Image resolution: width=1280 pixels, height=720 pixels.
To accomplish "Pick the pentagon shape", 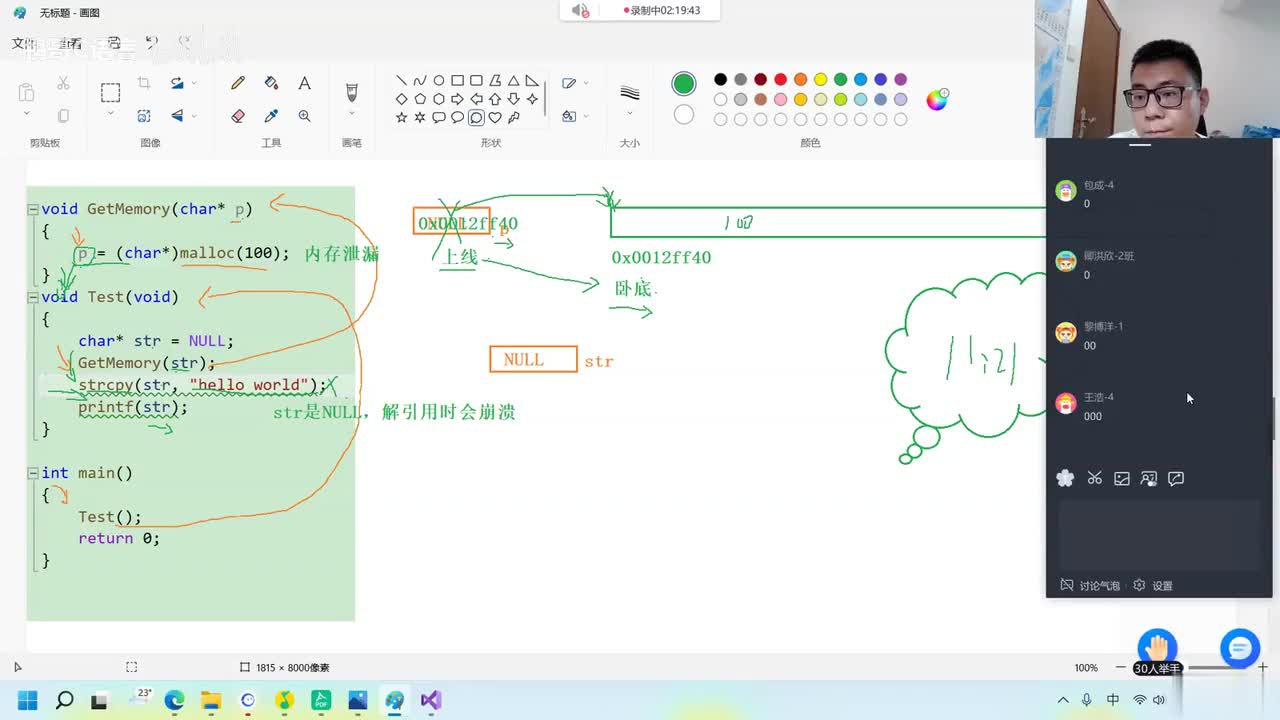I will click(x=420, y=99).
